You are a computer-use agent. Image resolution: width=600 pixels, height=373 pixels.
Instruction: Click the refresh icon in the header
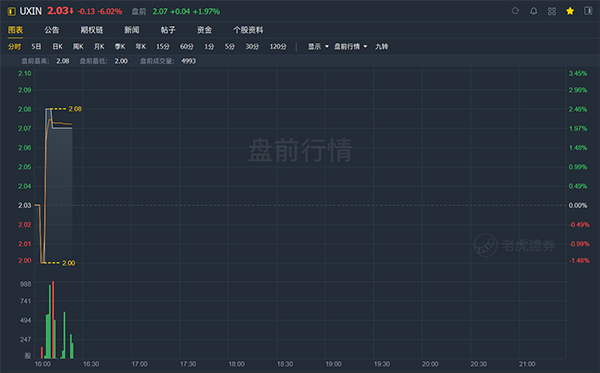[515, 11]
